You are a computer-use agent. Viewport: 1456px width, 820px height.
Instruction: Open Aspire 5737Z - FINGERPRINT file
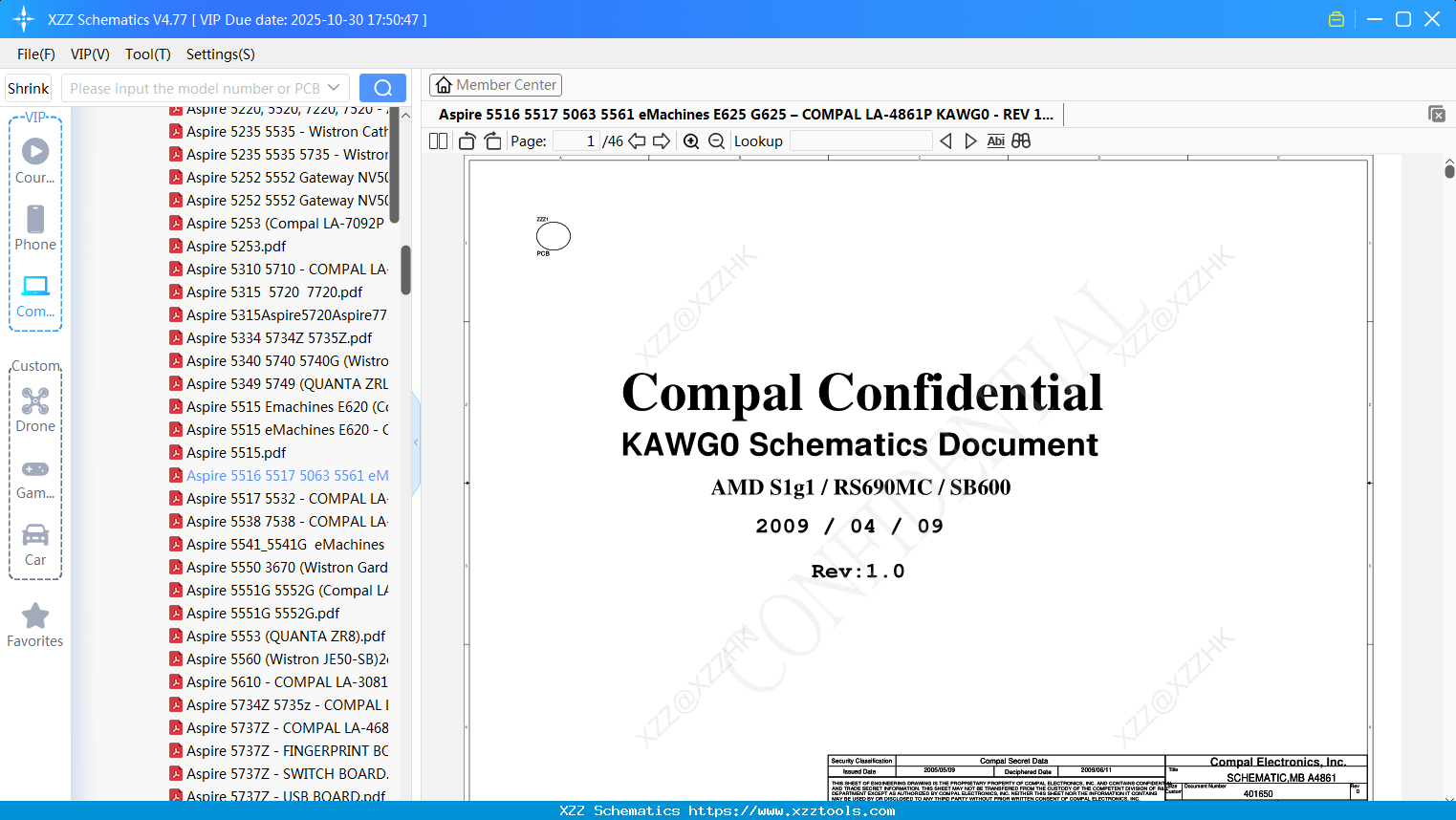pos(278,751)
